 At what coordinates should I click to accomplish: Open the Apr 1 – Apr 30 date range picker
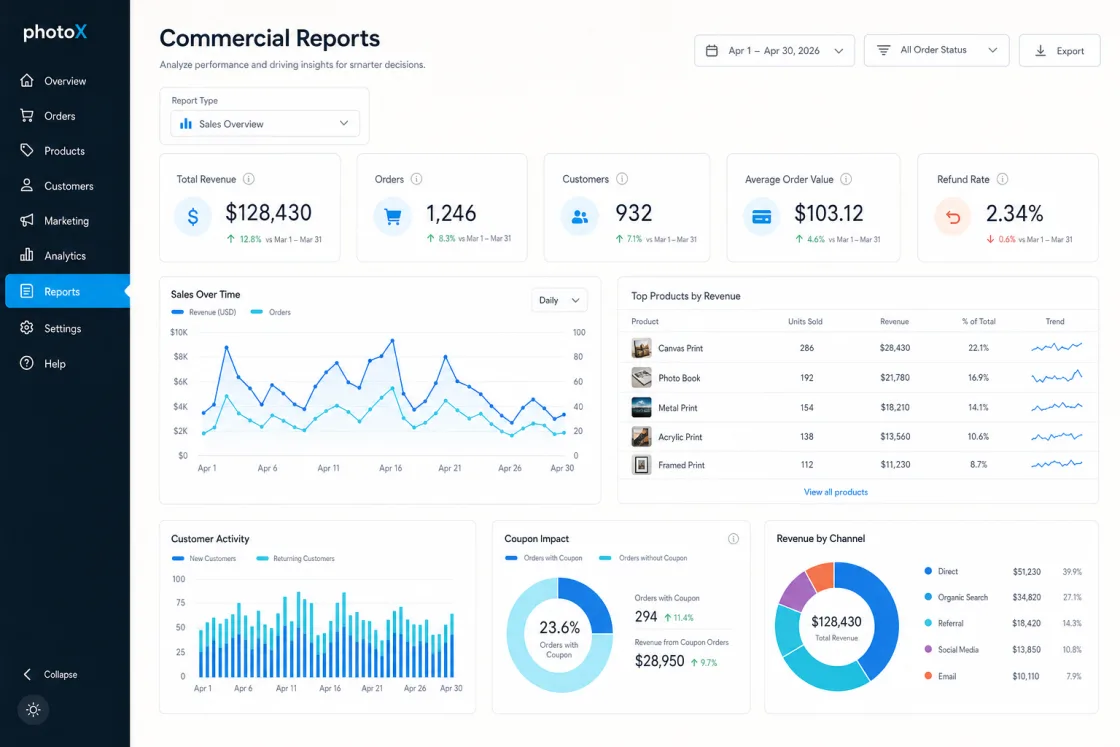pyautogui.click(x=774, y=51)
